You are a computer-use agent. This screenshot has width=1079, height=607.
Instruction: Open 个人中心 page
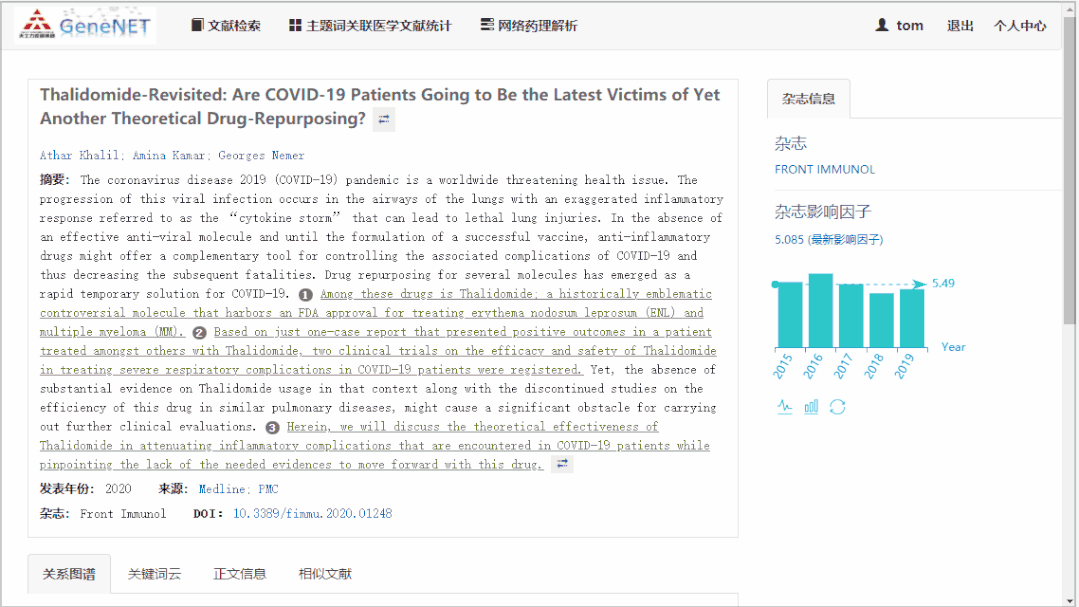[x=1019, y=25]
